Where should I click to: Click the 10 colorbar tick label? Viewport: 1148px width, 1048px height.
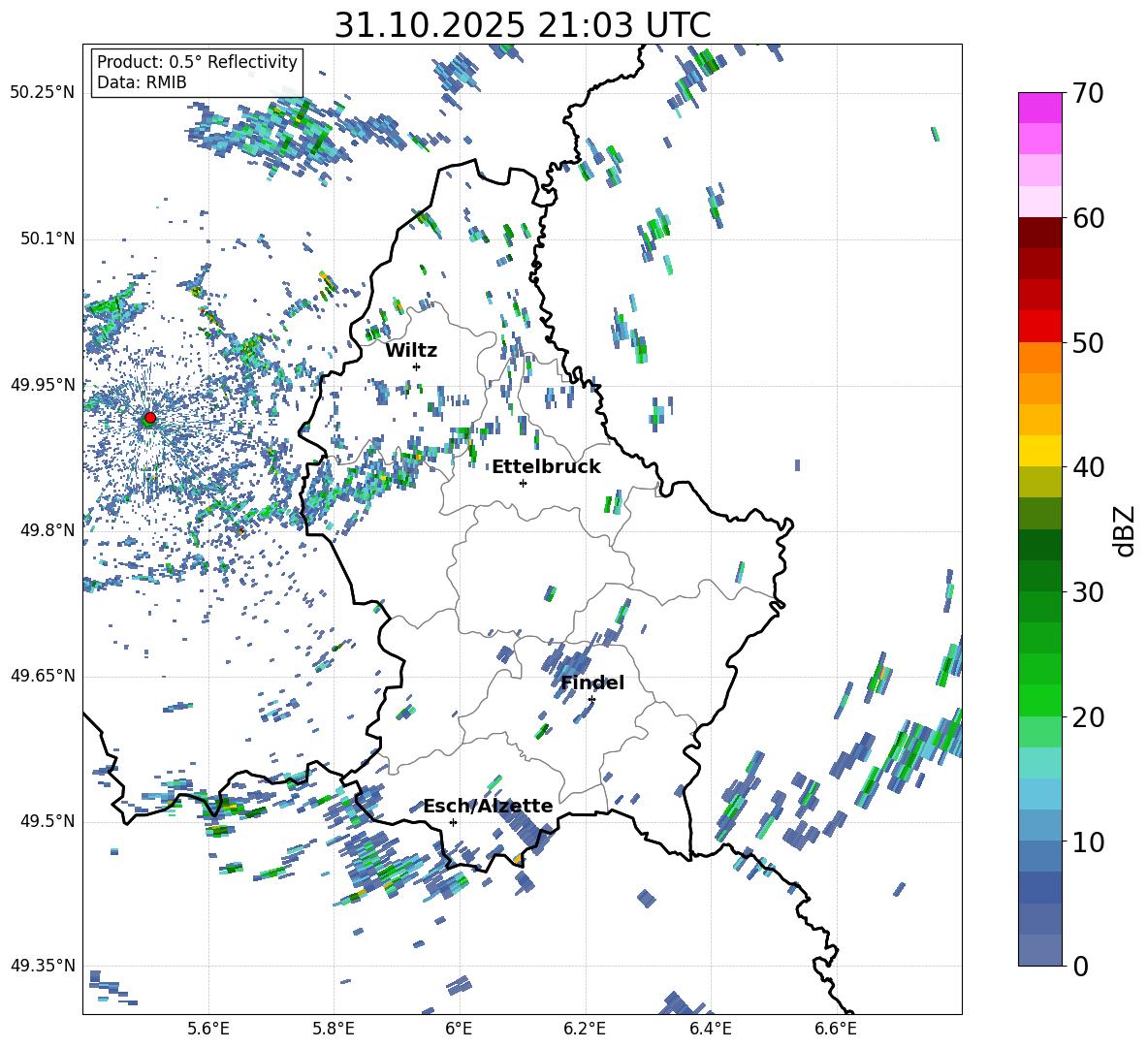tap(1088, 842)
